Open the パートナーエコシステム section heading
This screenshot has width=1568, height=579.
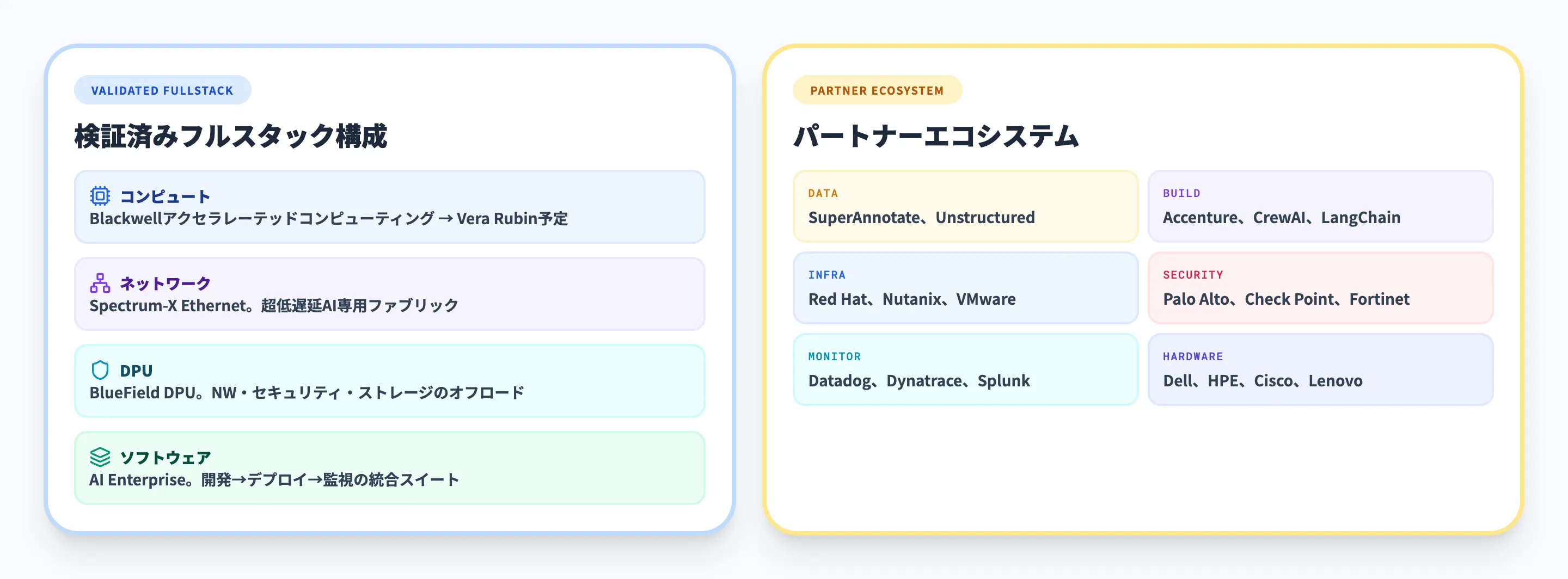[x=935, y=135]
